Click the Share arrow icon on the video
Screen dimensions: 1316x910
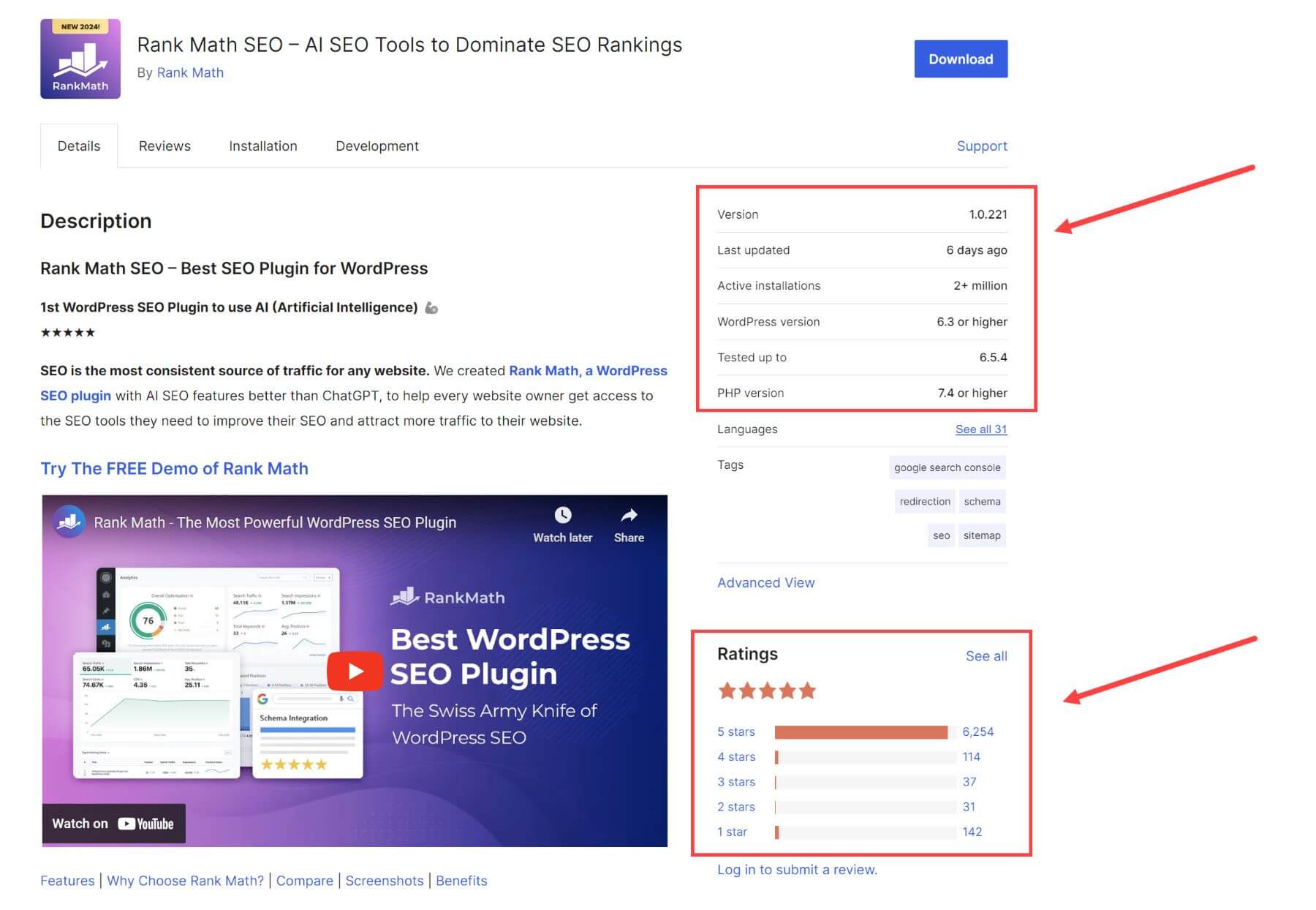(627, 516)
